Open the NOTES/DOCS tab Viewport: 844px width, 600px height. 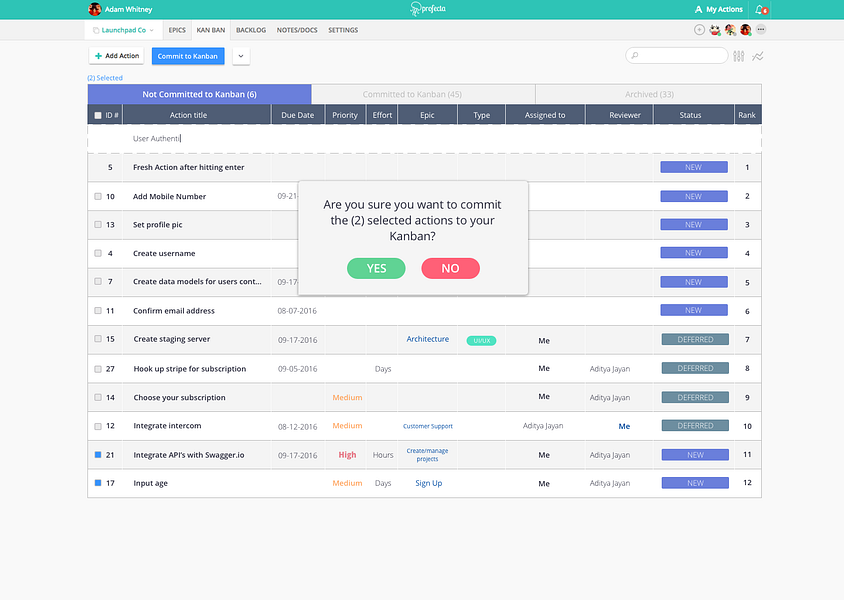click(x=297, y=30)
